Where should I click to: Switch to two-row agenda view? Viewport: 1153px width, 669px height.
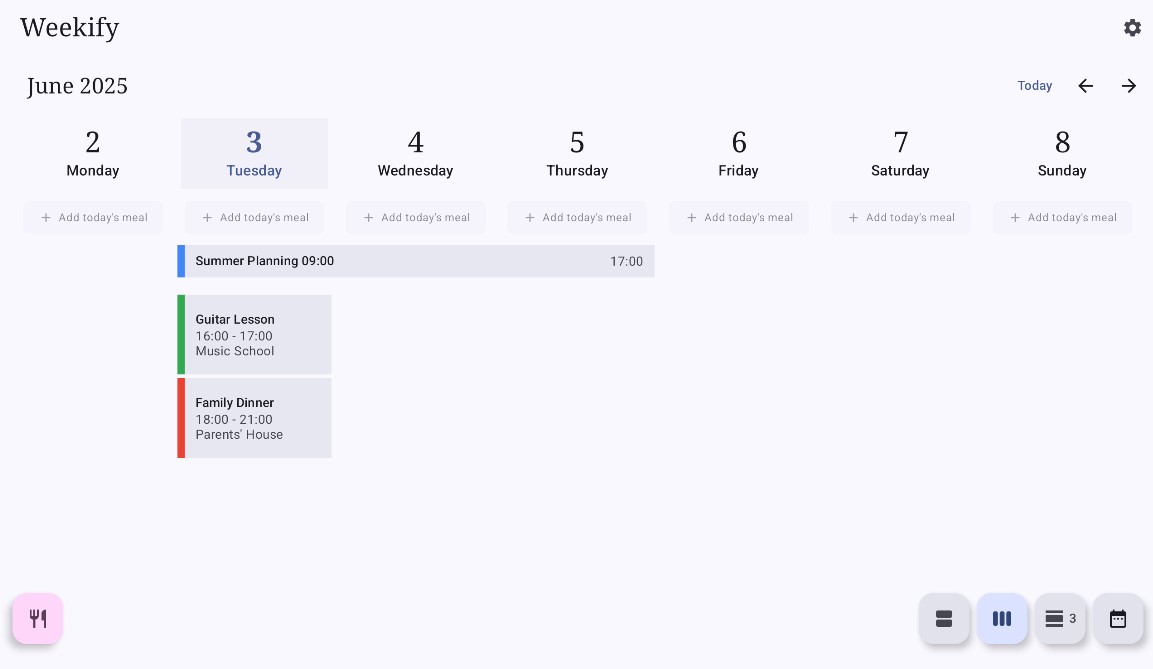[944, 618]
